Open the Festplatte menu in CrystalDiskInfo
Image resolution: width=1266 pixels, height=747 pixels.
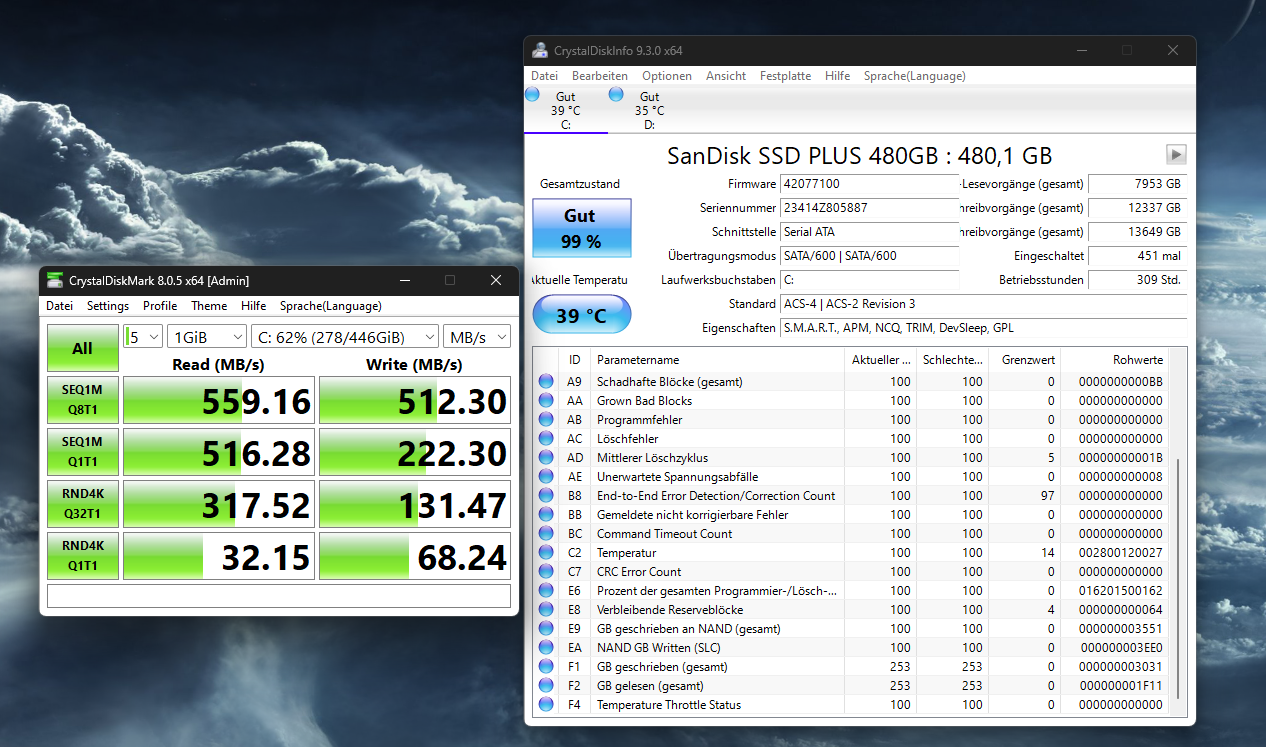pos(785,76)
